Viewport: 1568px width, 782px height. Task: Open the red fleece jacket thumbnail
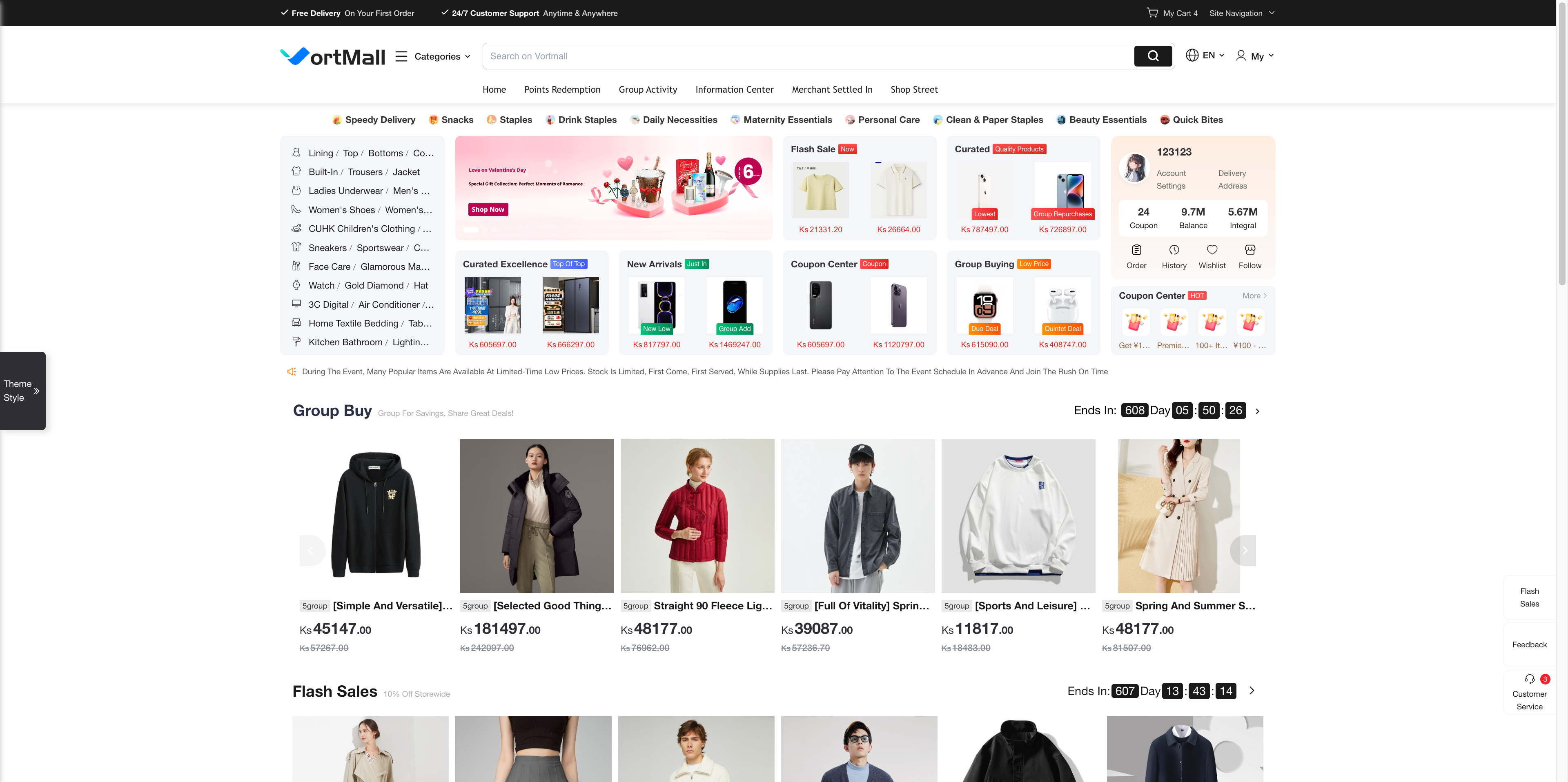(x=697, y=516)
